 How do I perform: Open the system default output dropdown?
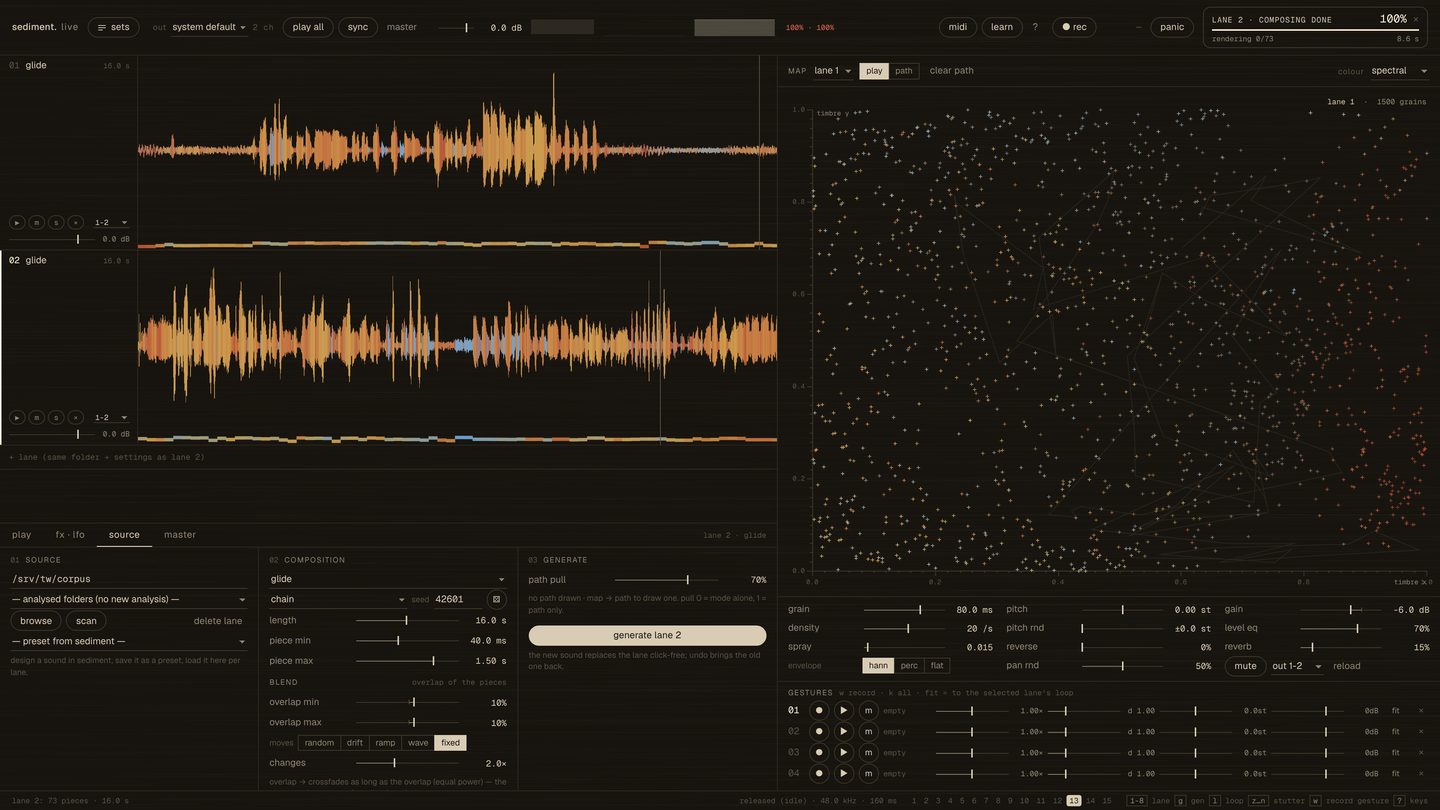click(209, 27)
